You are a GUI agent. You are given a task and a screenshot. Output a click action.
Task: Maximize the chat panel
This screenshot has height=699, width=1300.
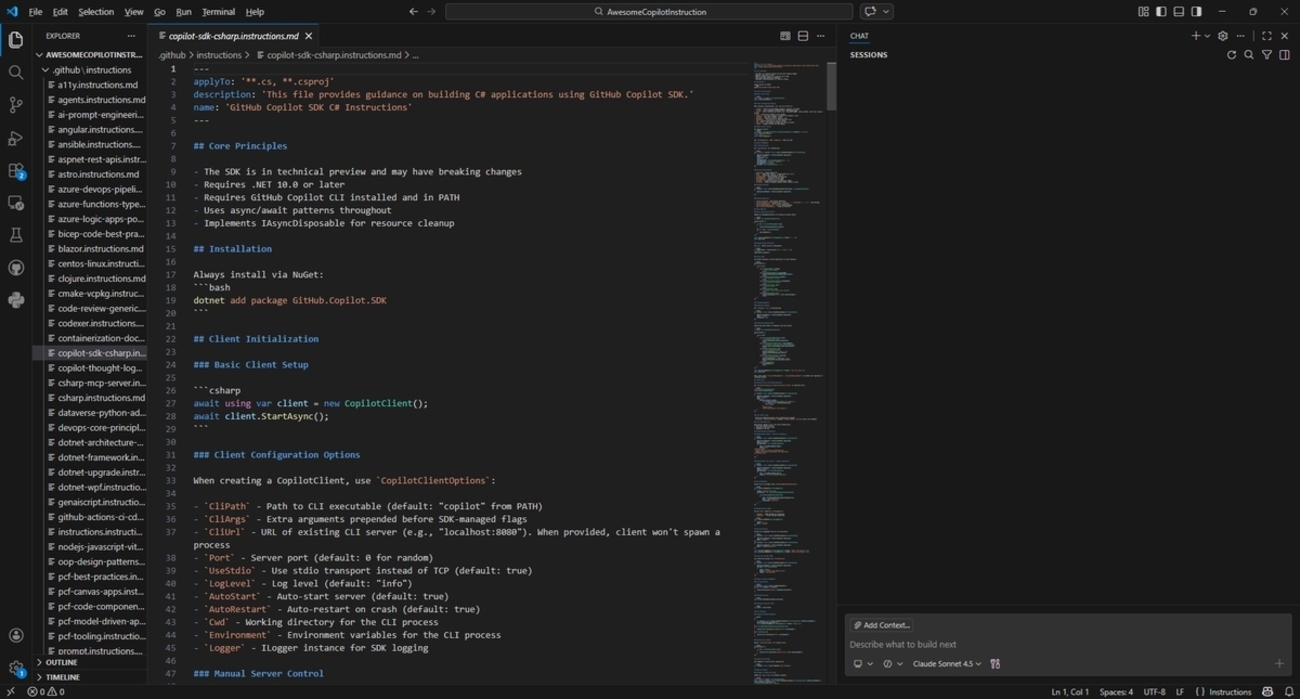click(x=1266, y=36)
